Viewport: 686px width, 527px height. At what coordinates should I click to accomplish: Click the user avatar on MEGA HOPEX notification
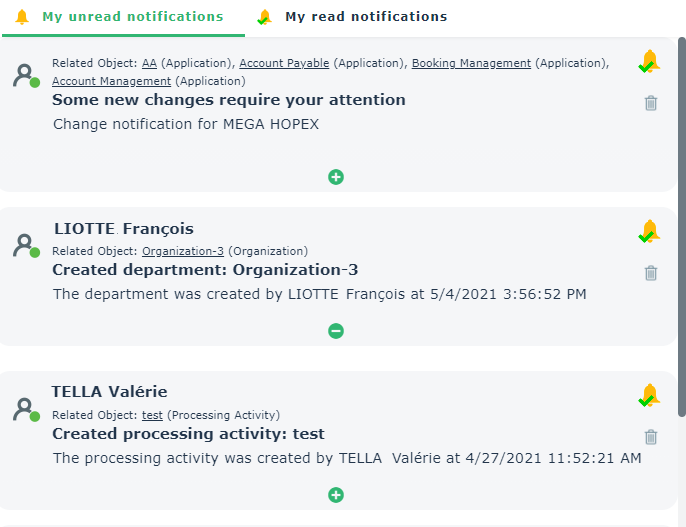[x=25, y=75]
